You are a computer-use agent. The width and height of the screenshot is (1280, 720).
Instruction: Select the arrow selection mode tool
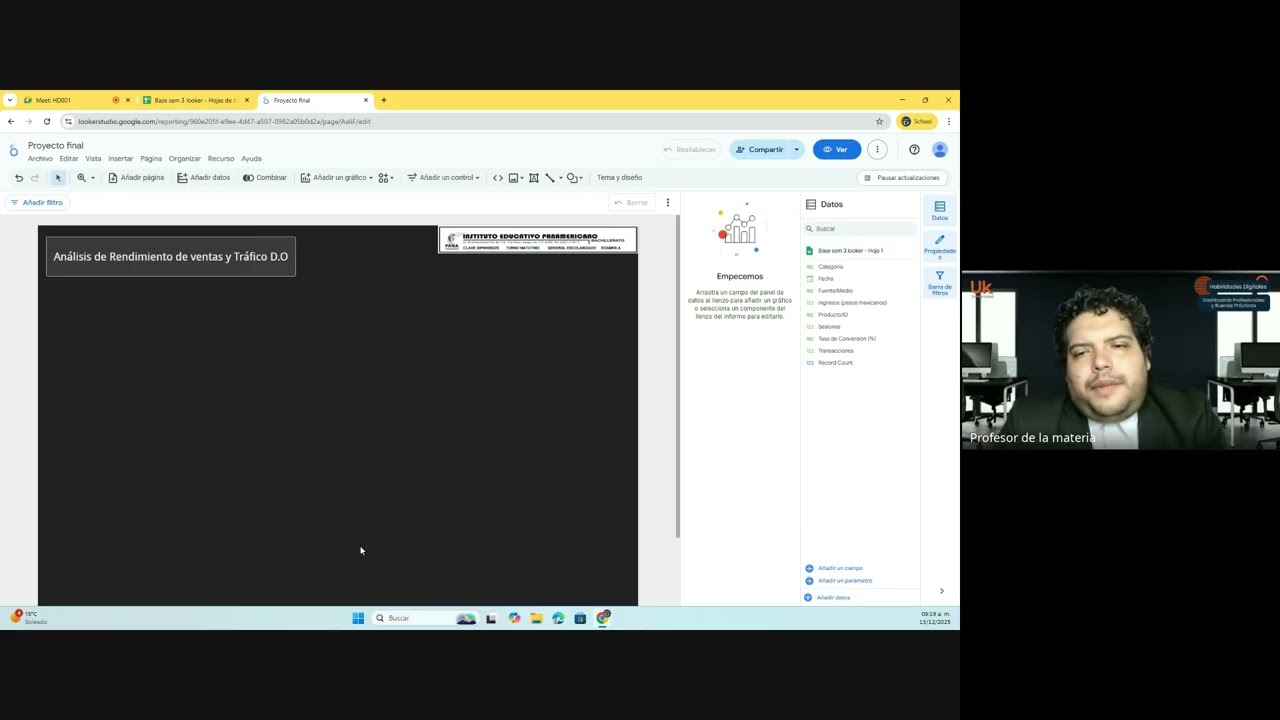pos(58,178)
